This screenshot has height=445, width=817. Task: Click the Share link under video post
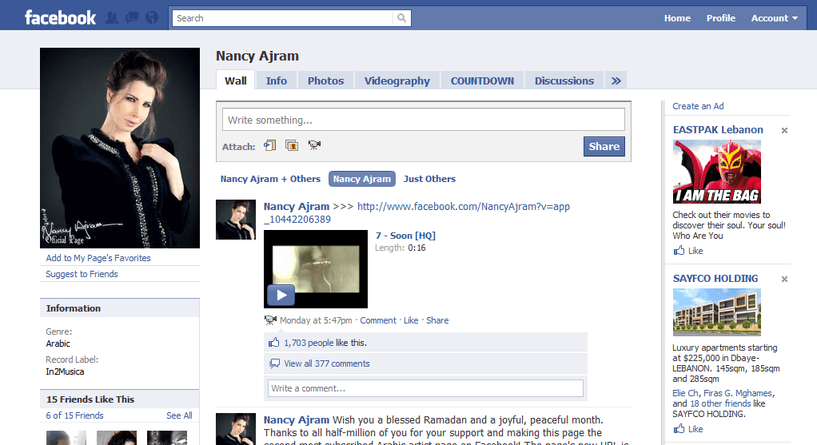(x=437, y=320)
